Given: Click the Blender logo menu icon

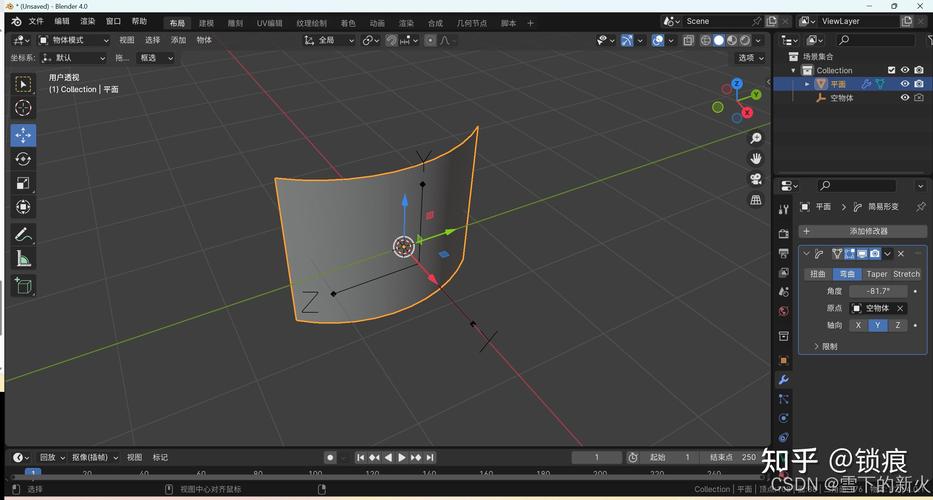Looking at the screenshot, I should 16,21.
